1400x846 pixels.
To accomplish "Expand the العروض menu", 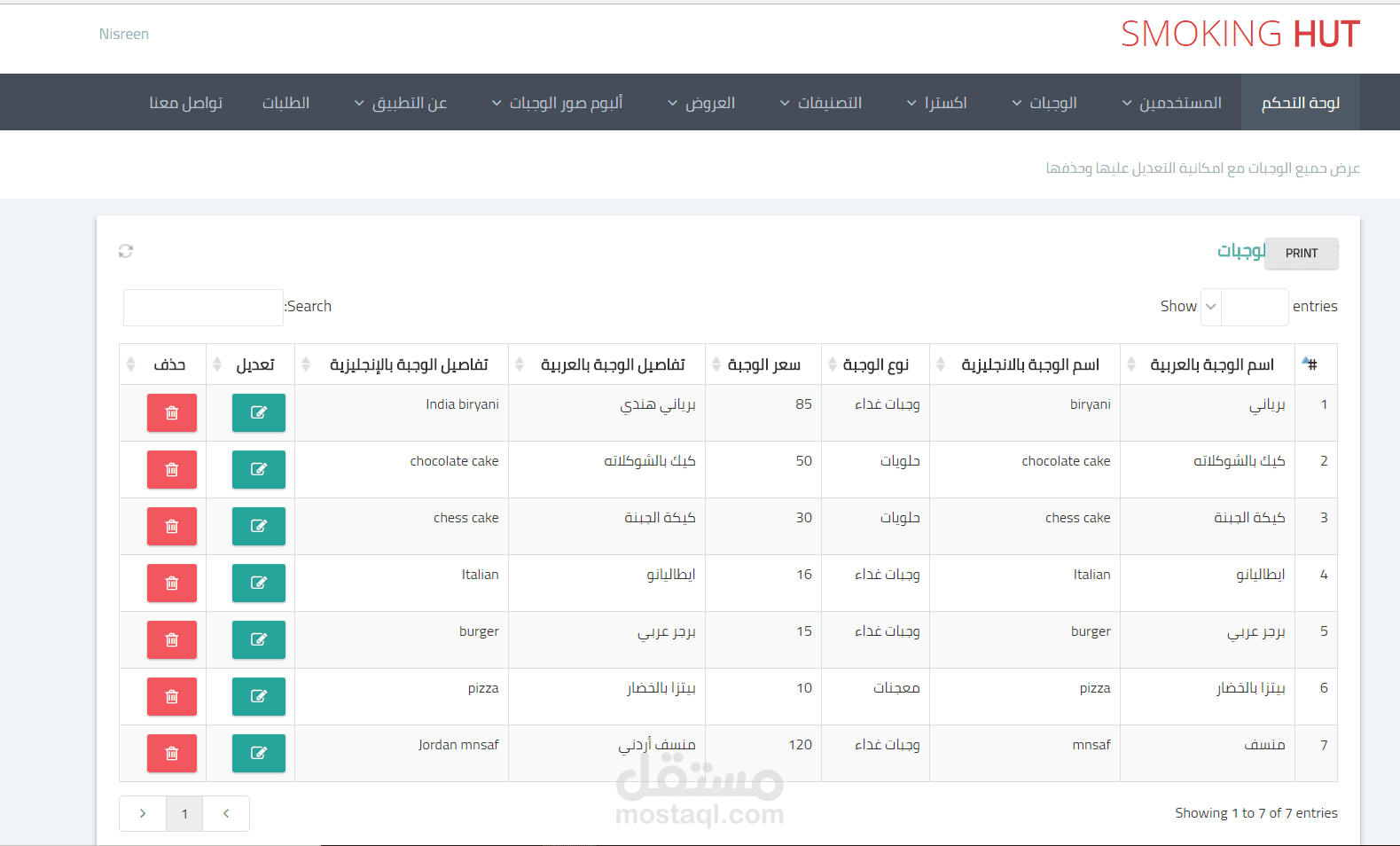I will 701,103.
